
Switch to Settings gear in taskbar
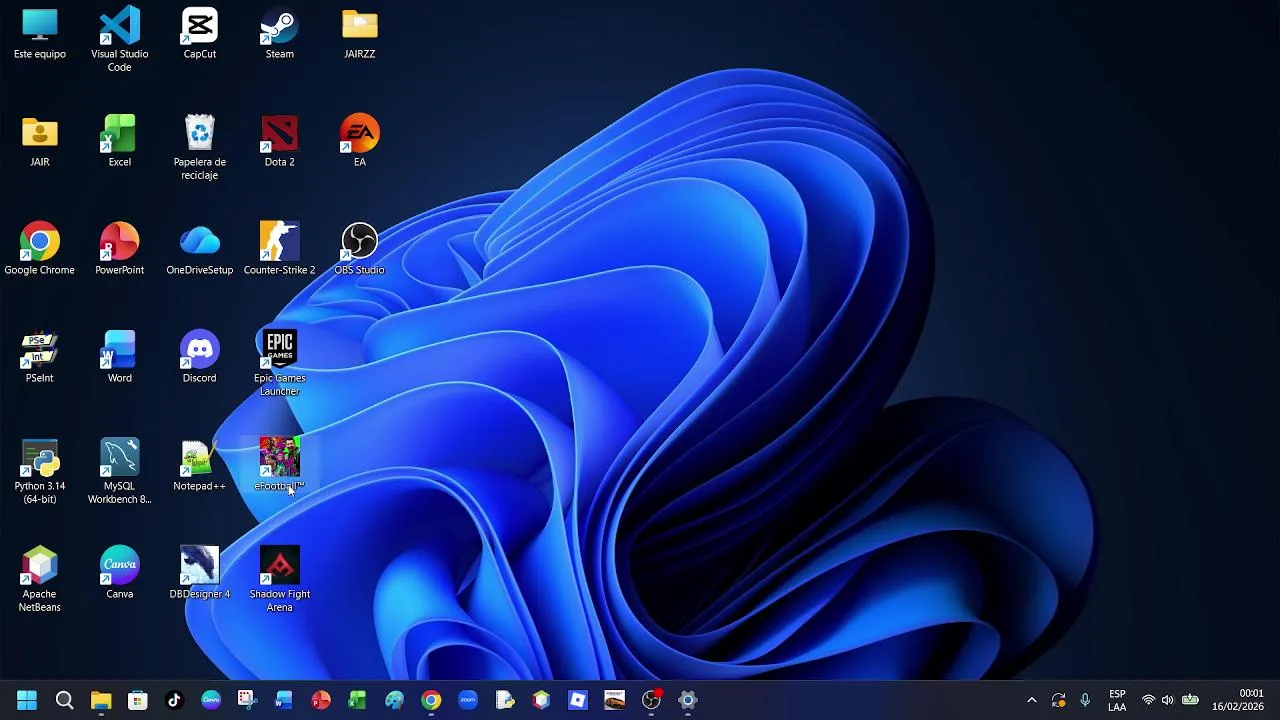(688, 700)
